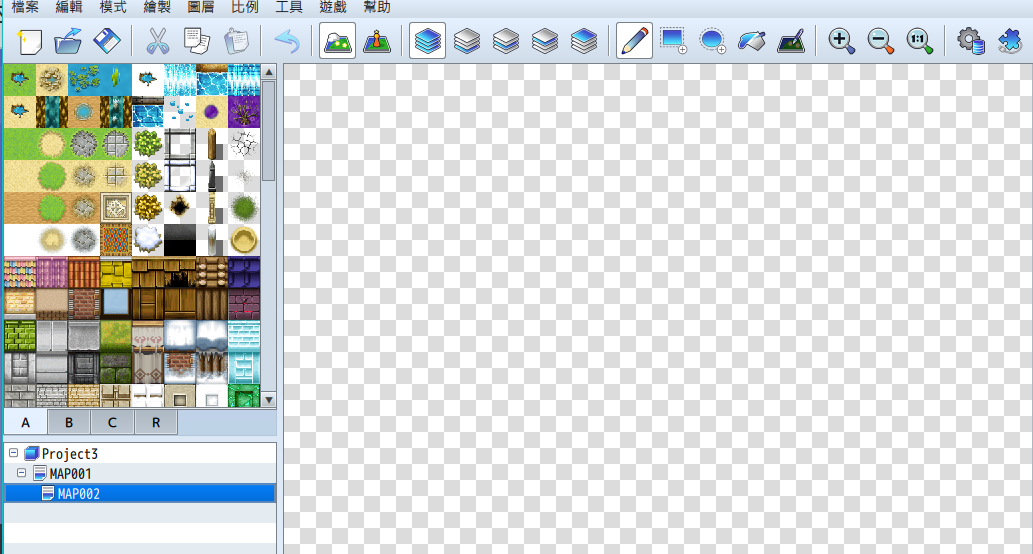
Task: Pick the orange clay roof tile
Action: [x=84, y=273]
